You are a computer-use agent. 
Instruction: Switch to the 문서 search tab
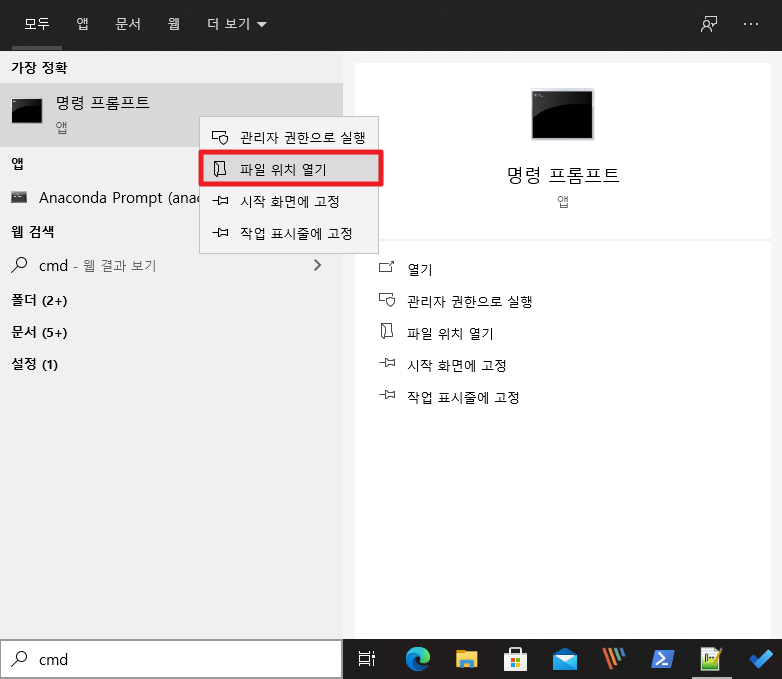128,24
